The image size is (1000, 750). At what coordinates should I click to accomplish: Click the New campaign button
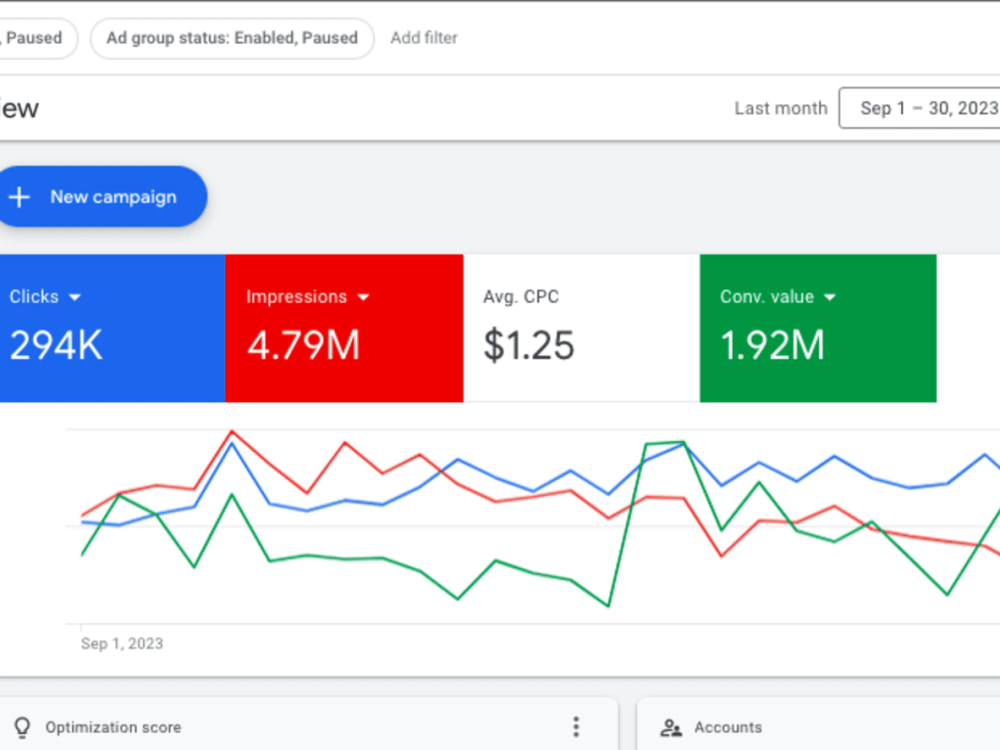102,196
